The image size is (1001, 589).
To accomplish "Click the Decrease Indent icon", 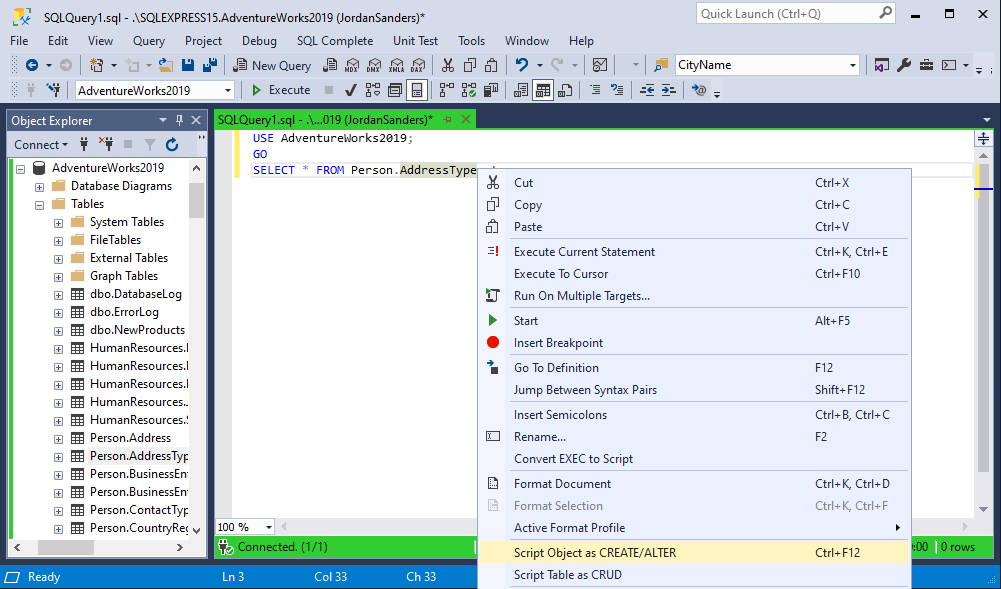I will pos(647,90).
